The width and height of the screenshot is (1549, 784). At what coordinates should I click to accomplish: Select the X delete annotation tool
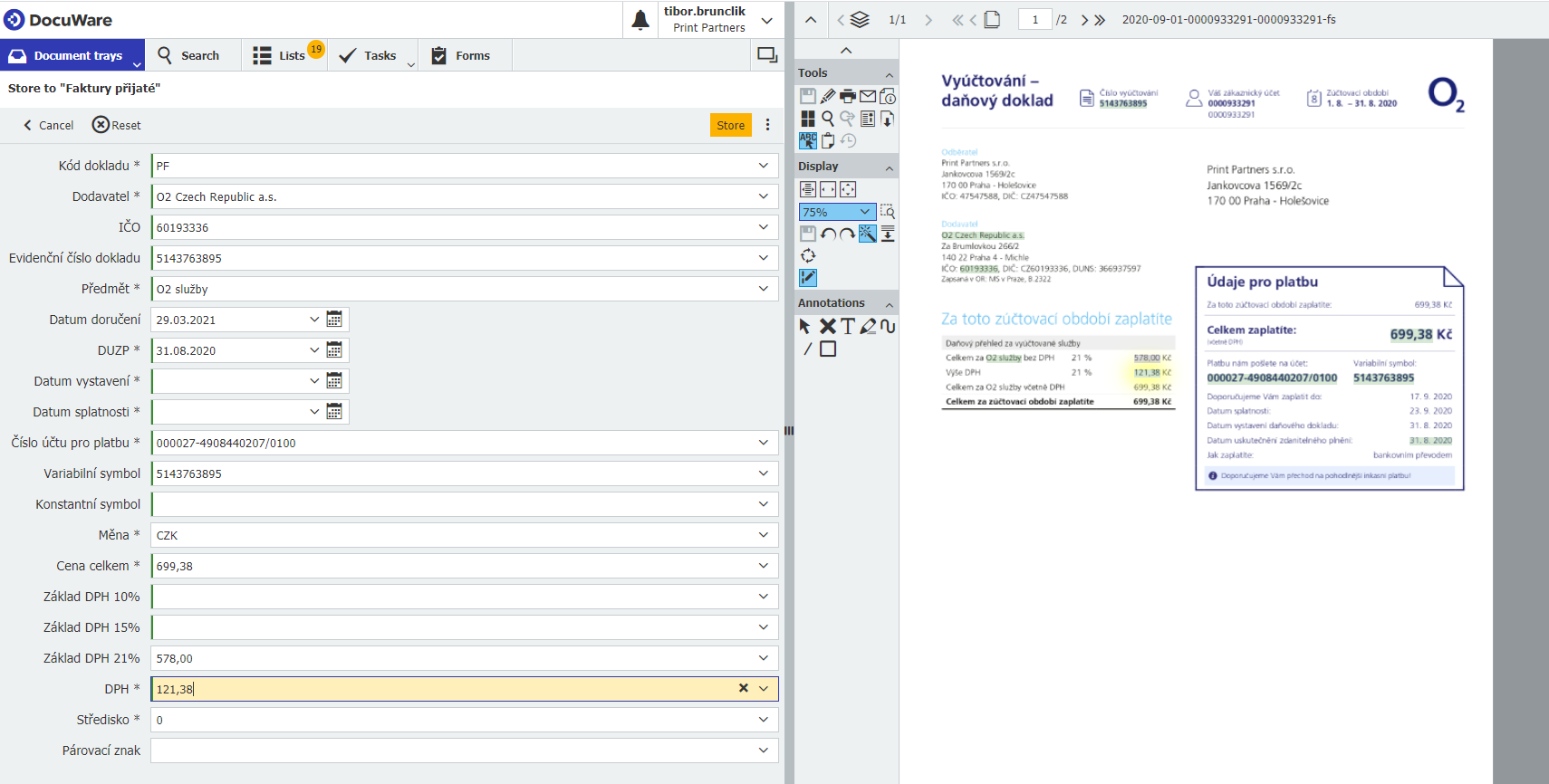(828, 326)
